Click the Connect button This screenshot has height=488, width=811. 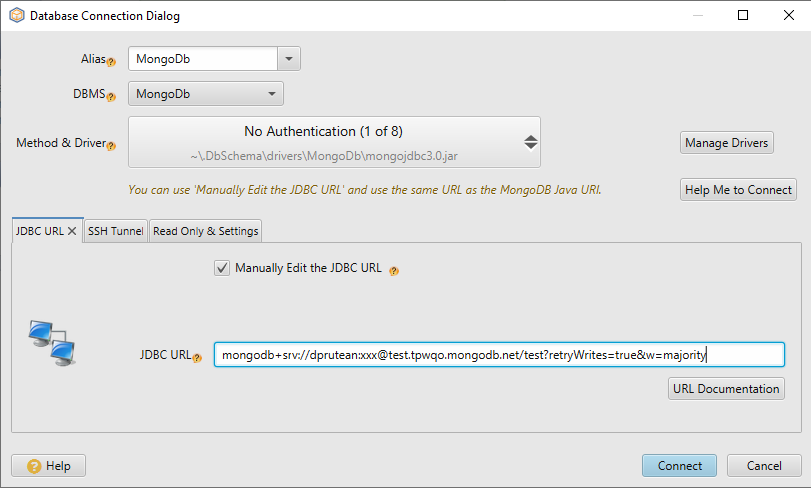(680, 466)
